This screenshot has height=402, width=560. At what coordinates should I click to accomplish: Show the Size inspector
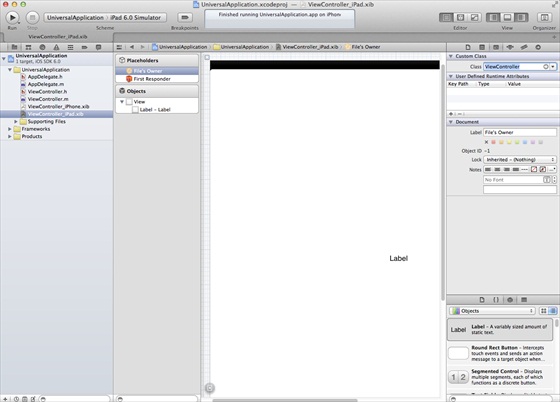pyautogui.click(x=524, y=47)
